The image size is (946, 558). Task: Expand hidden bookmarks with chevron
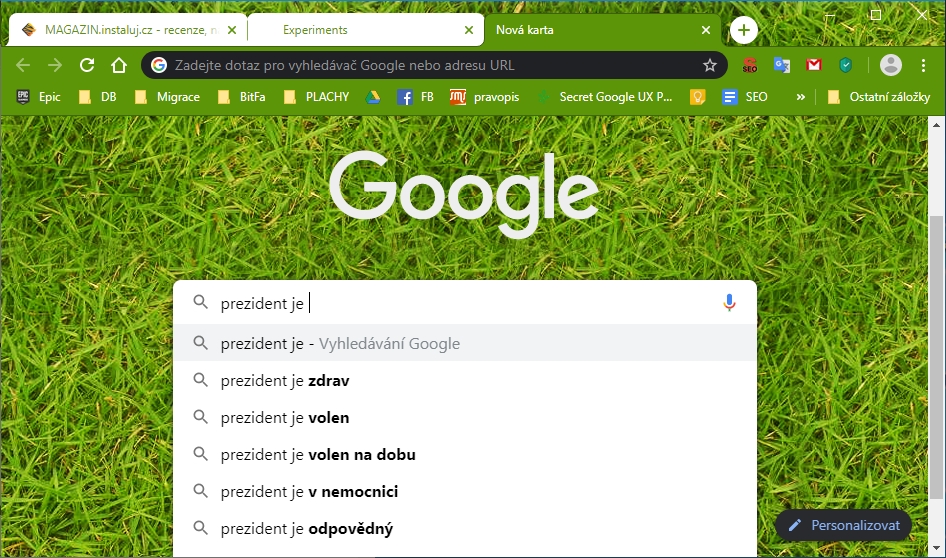[800, 97]
